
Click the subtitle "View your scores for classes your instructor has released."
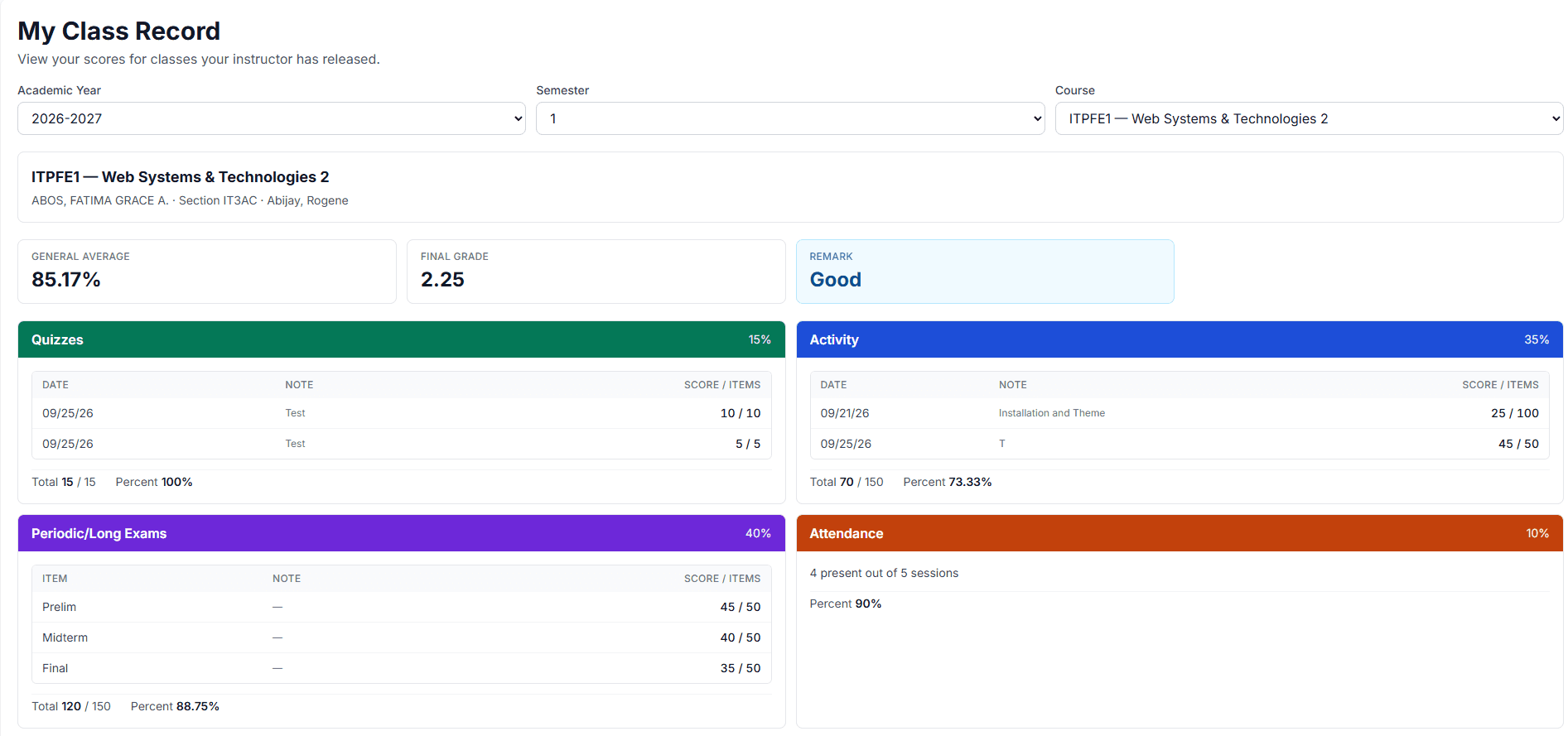pyautogui.click(x=199, y=60)
